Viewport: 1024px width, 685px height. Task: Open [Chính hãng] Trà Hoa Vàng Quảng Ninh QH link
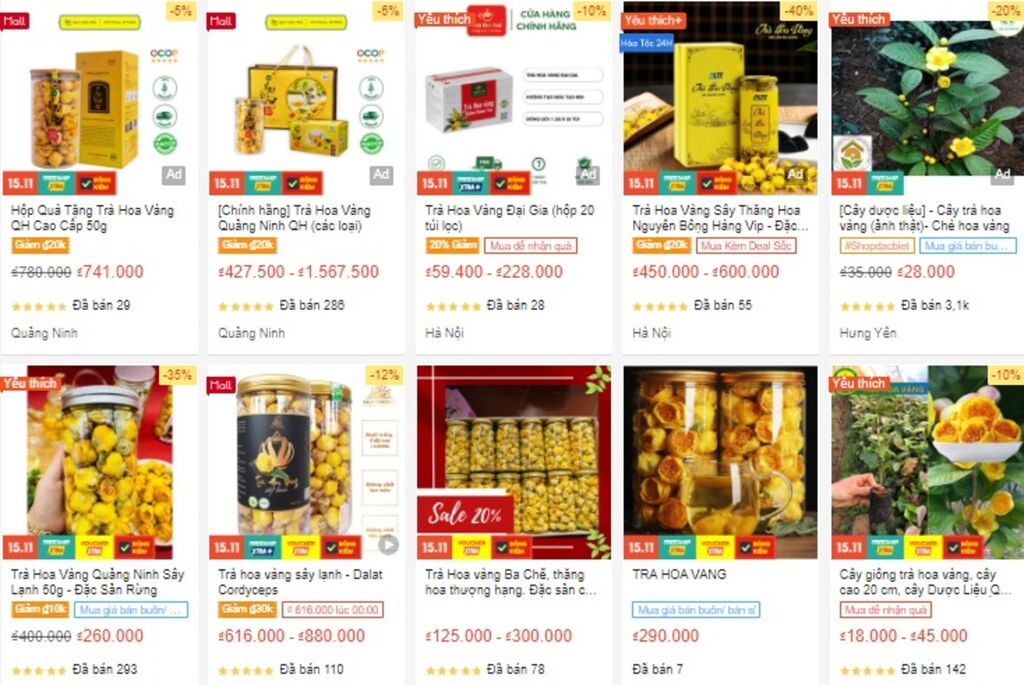(x=295, y=218)
